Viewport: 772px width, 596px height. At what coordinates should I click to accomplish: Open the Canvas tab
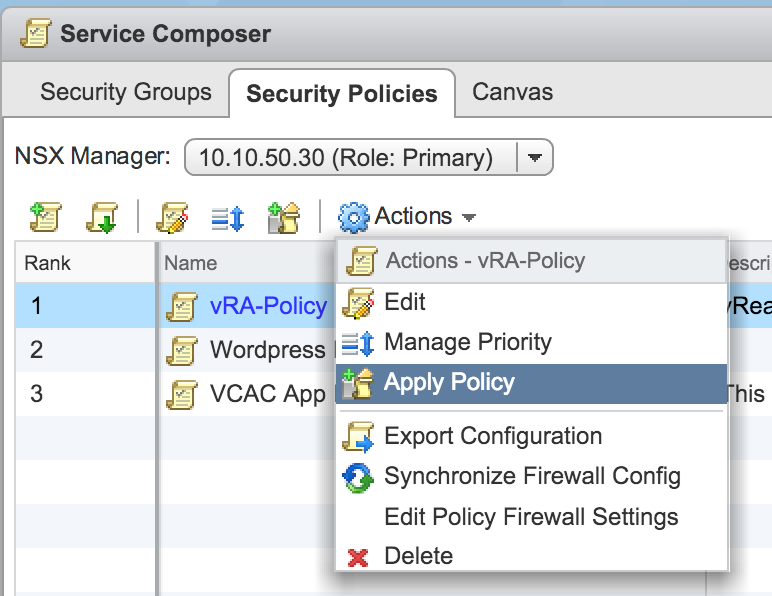512,93
